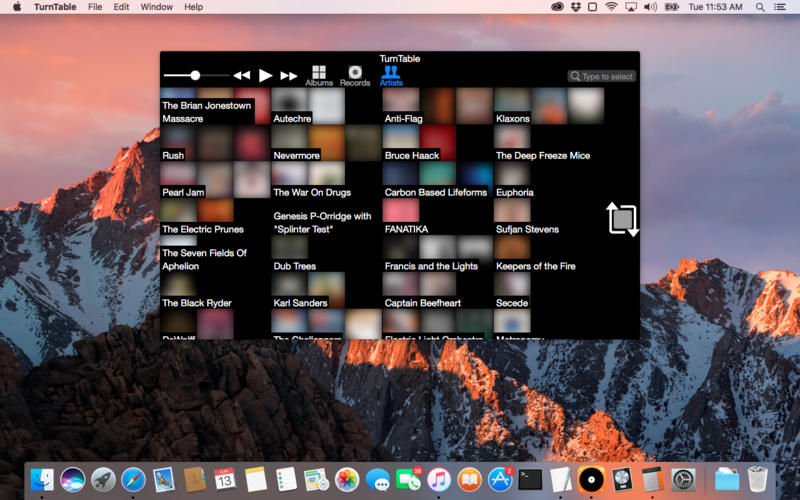The image size is (800, 500).
Task: Open the Window menu
Action: (x=156, y=7)
